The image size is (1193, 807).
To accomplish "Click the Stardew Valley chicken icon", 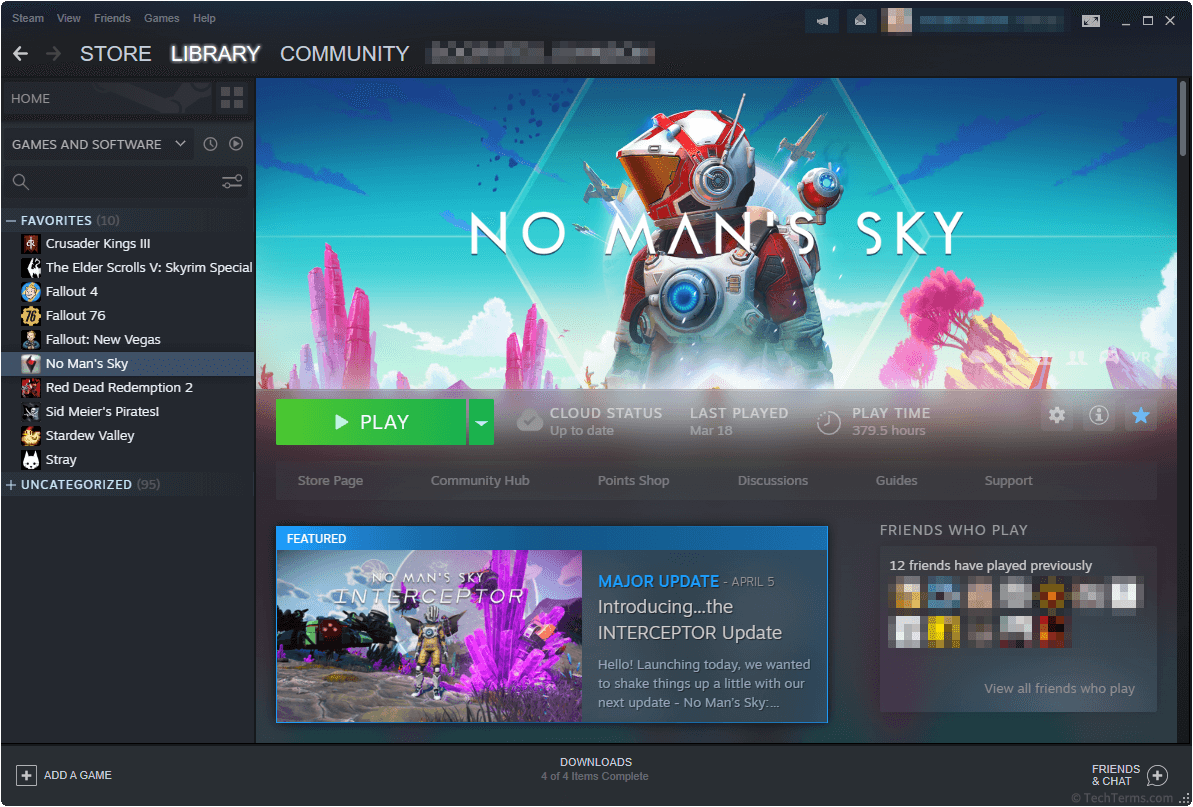I will coord(31,436).
